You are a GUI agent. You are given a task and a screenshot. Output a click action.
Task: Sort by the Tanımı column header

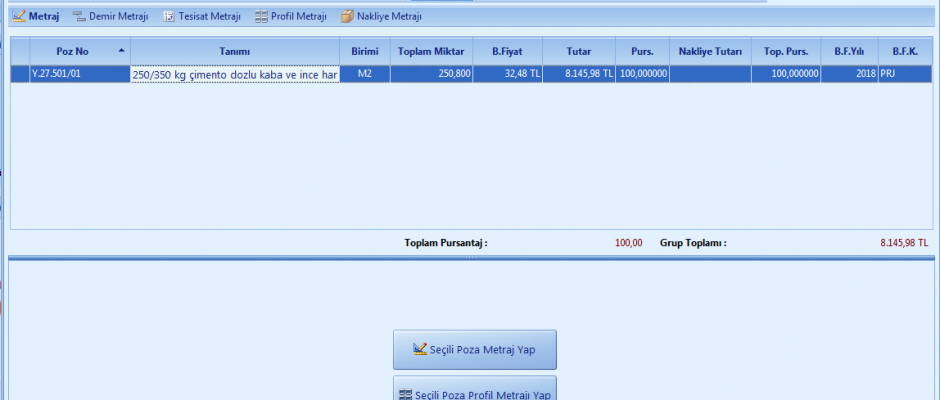(234, 51)
